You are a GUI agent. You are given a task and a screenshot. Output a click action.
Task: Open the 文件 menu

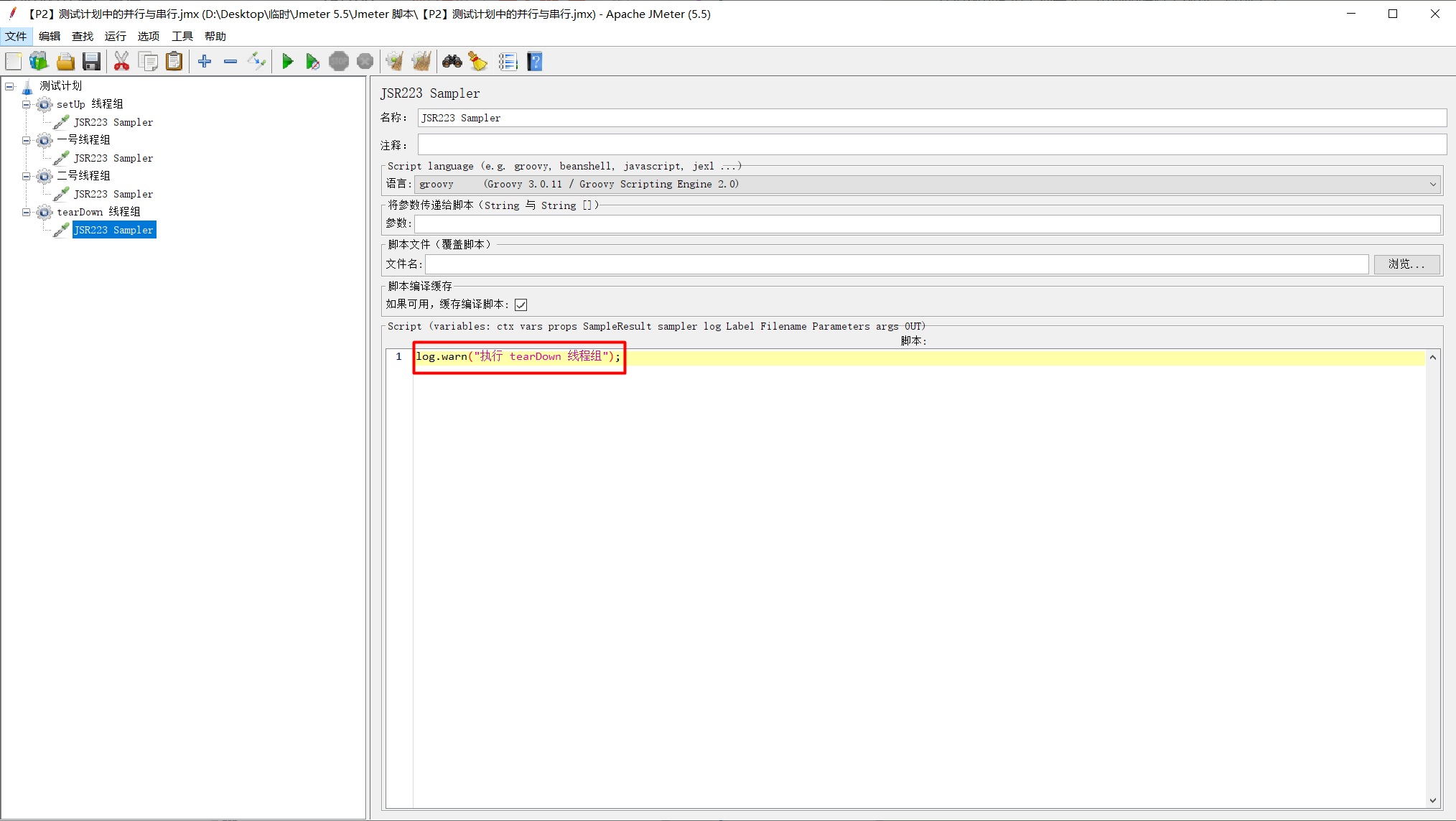tap(16, 37)
